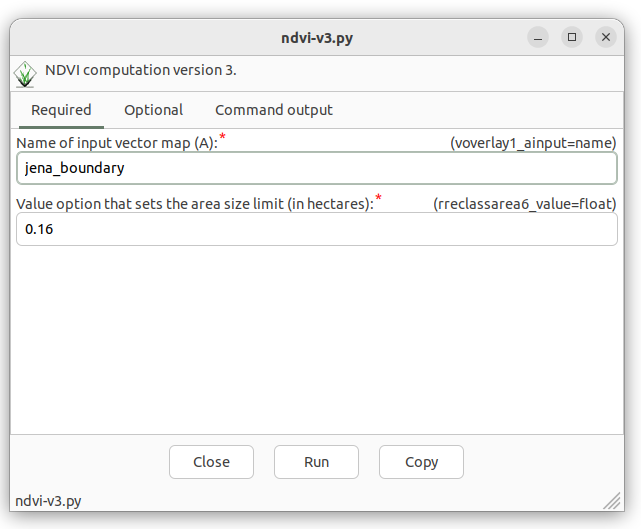Click the GRASS GIS logo icon

[x=25, y=74]
